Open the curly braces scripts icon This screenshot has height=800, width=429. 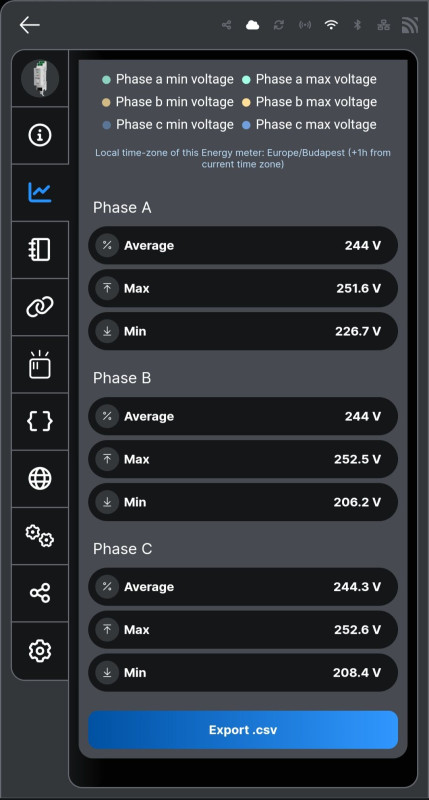tap(40, 421)
